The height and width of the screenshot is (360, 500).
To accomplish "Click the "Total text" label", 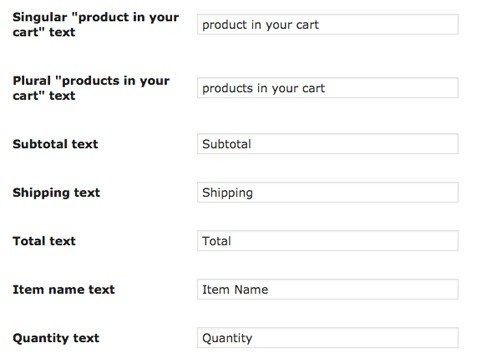I will [44, 241].
